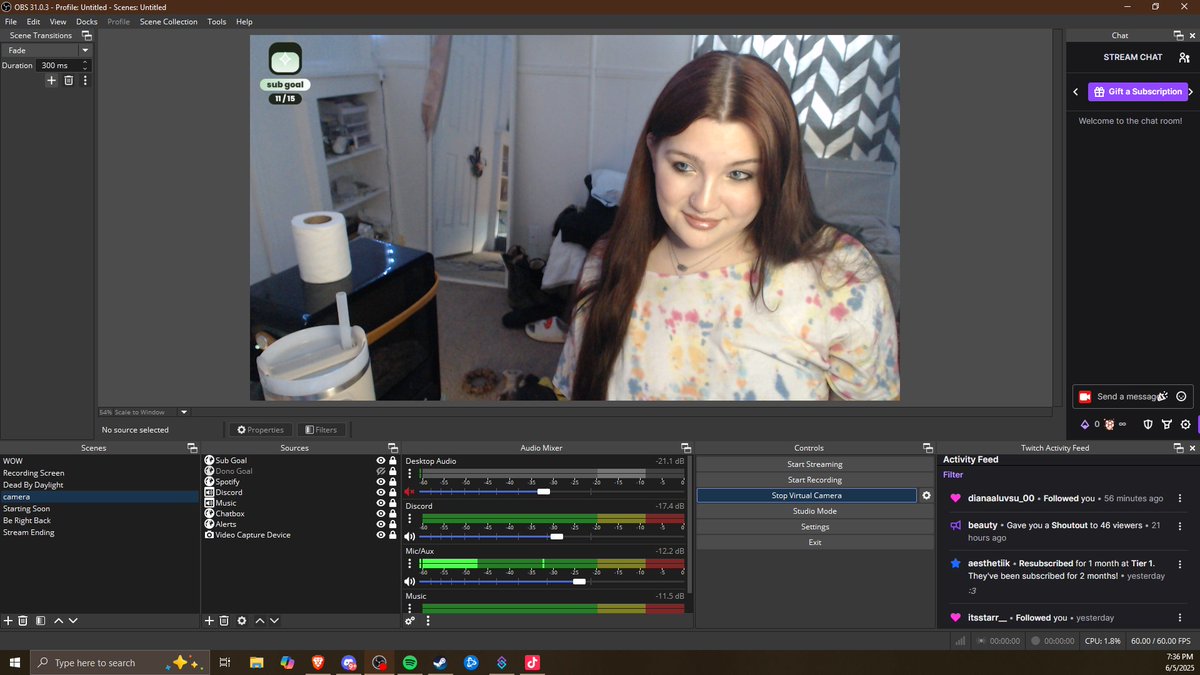Move source down in Sources list

click(x=274, y=621)
